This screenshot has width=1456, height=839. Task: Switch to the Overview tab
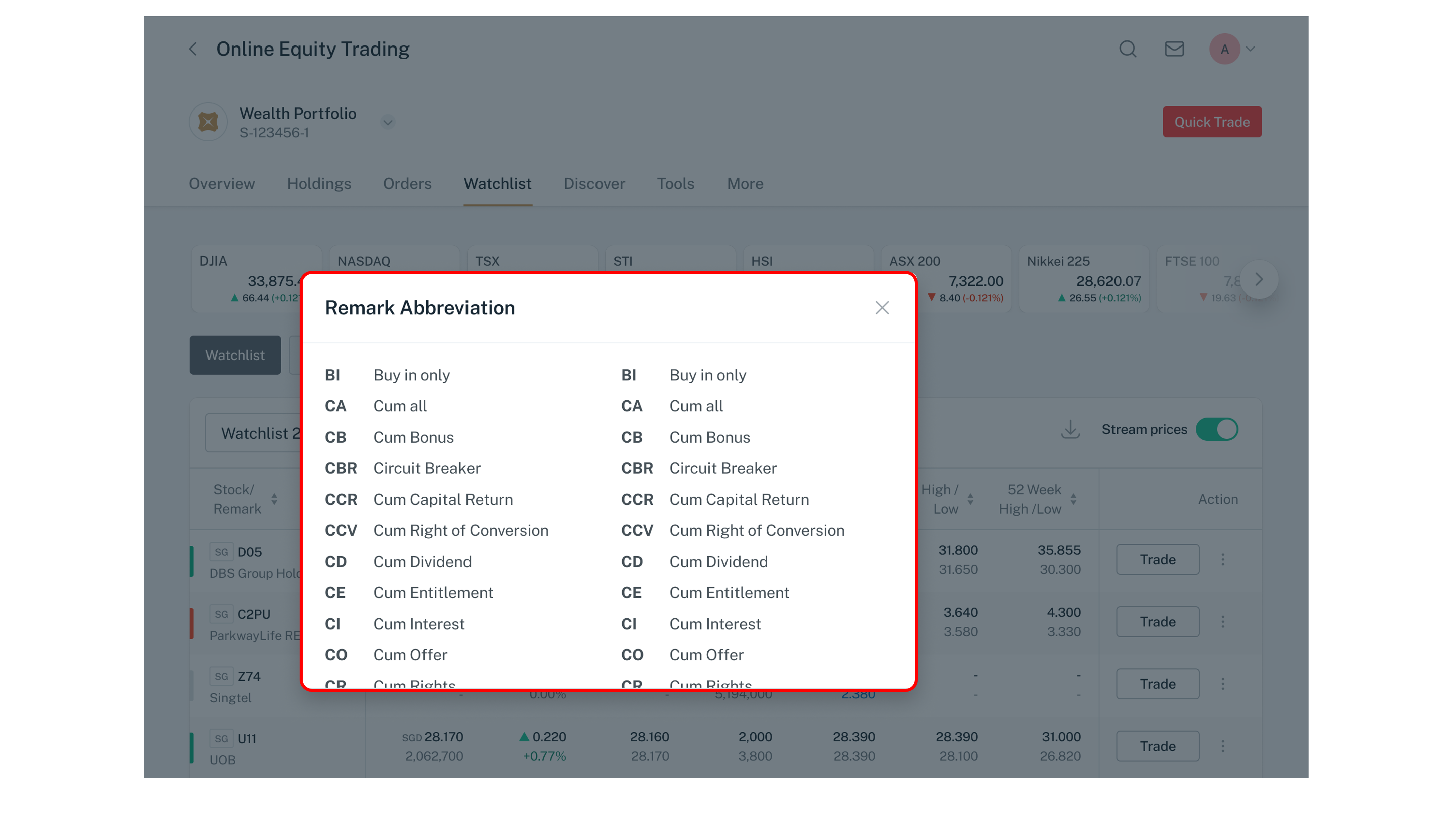[x=222, y=184]
